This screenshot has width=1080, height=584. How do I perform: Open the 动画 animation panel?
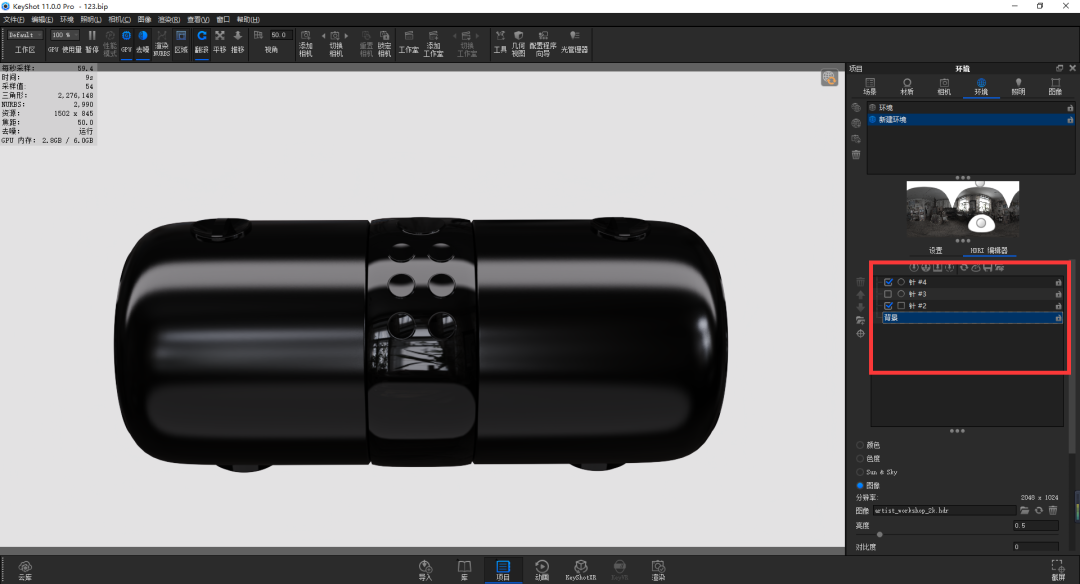[542, 570]
